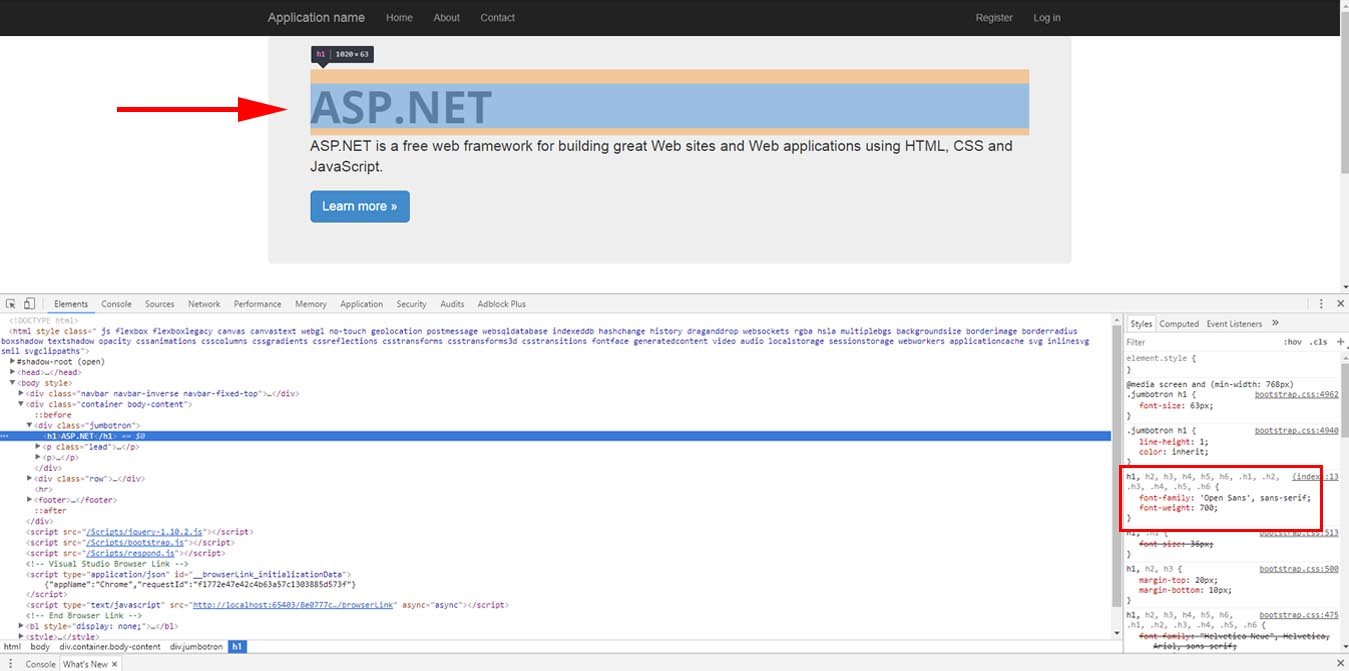Click the Learn more button
The height and width of the screenshot is (671, 1349).
pyautogui.click(x=359, y=206)
